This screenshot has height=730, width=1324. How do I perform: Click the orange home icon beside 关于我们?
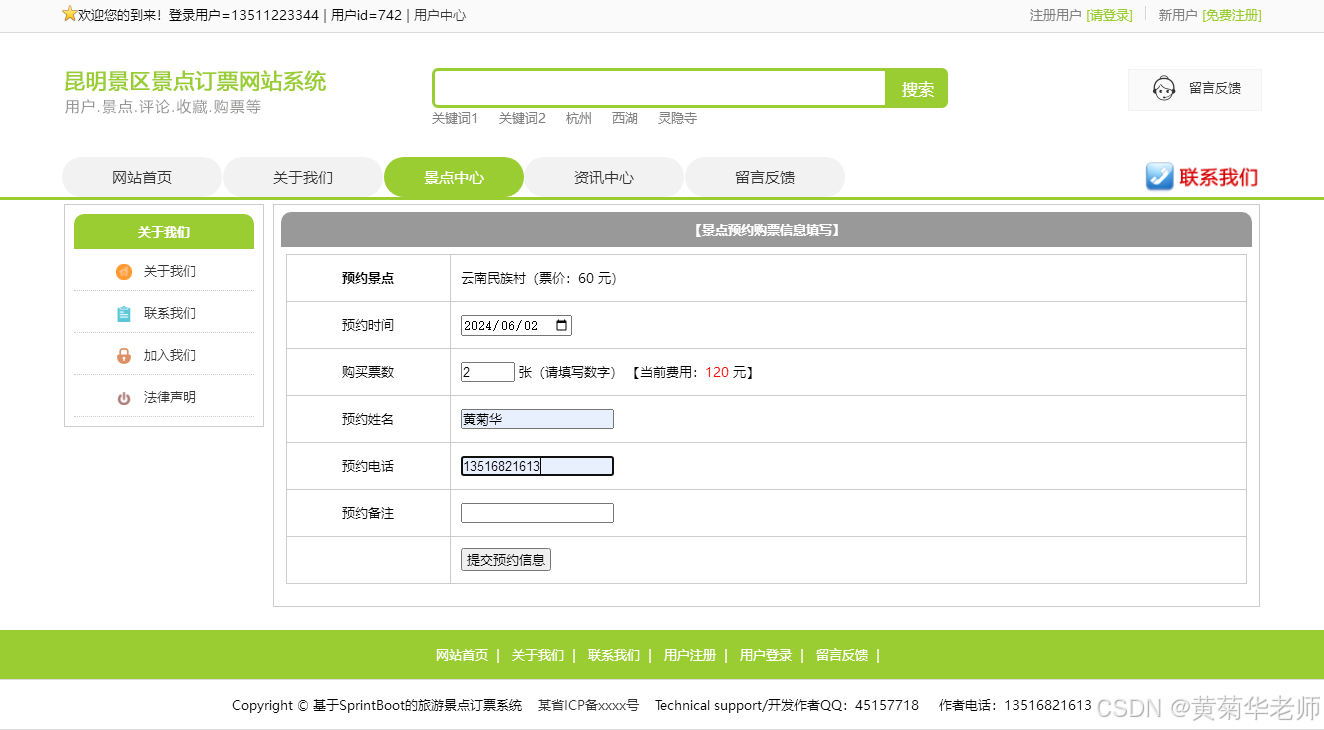point(124,271)
